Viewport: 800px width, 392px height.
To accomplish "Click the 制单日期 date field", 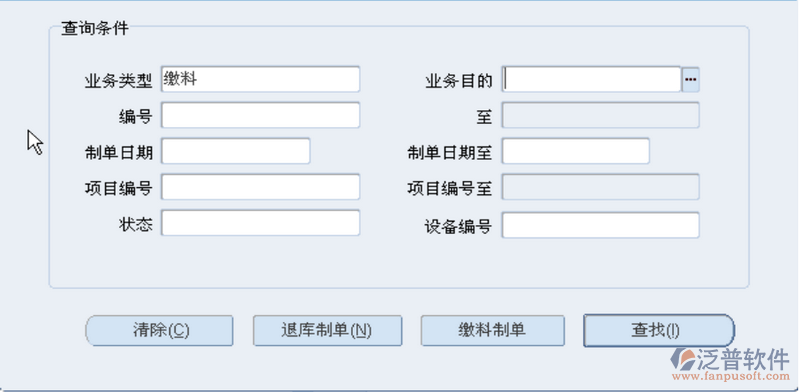I will 236,151.
